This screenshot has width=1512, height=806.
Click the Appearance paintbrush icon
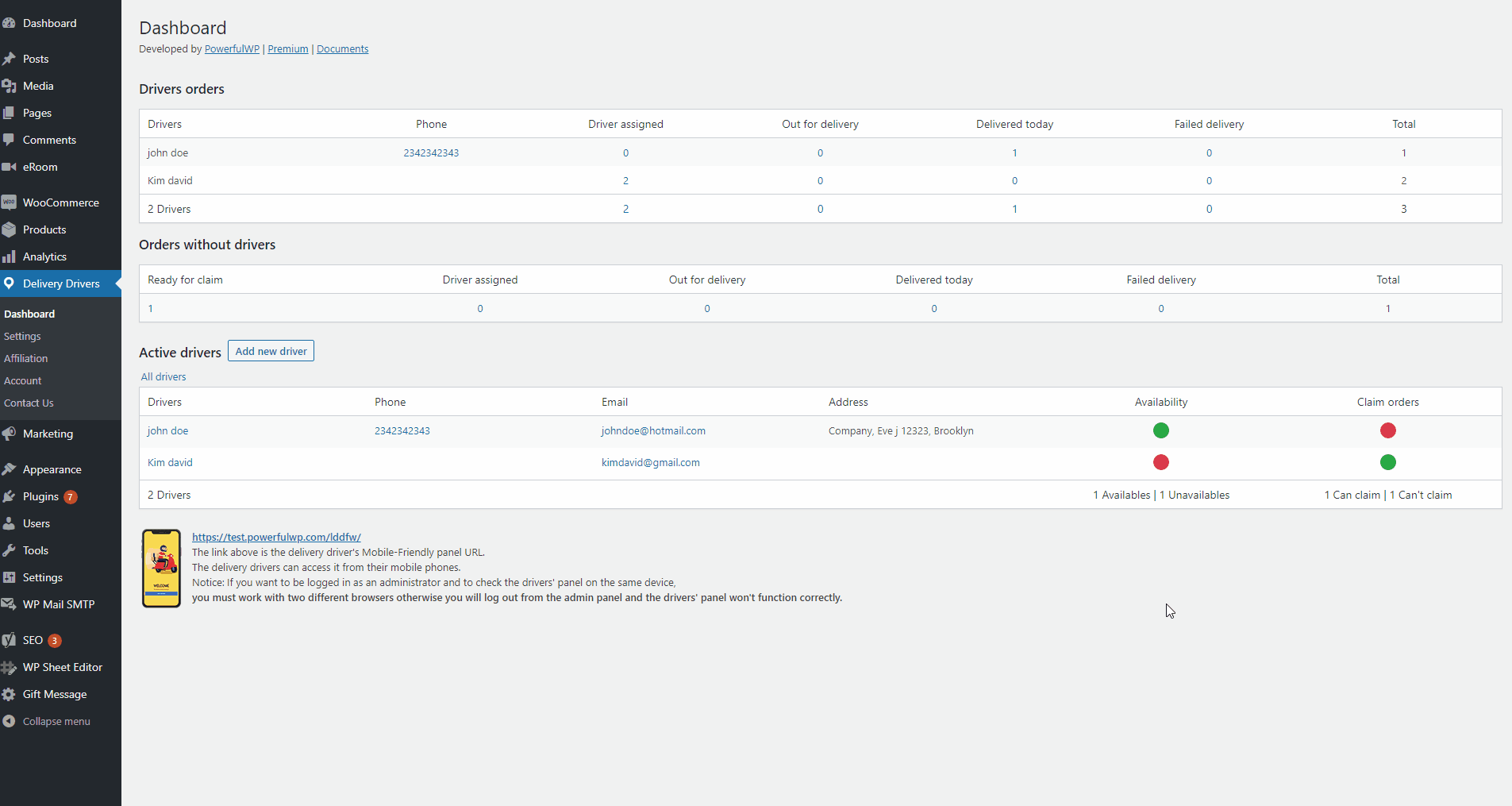9,469
